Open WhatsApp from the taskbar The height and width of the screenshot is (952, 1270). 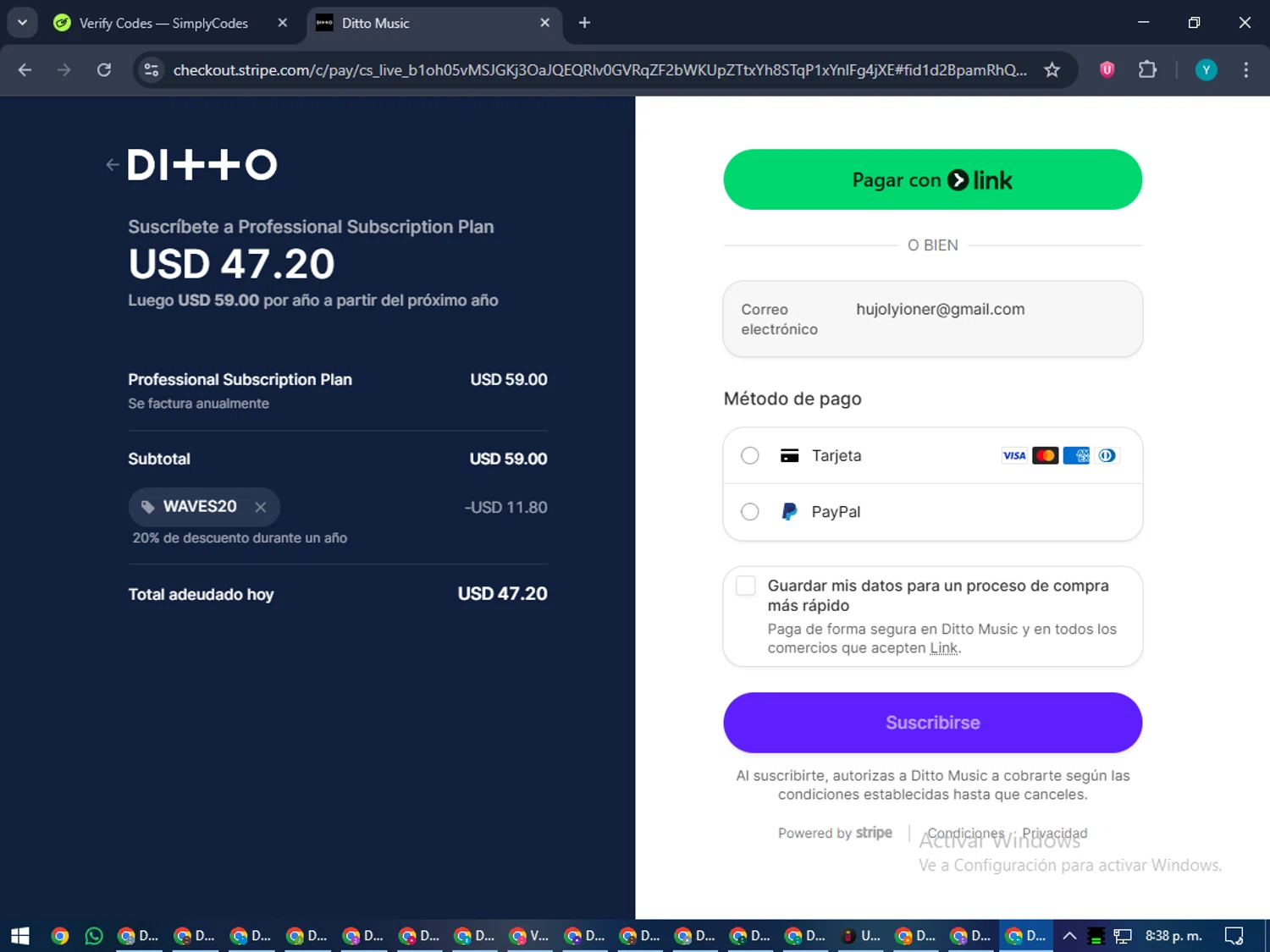pos(94,936)
